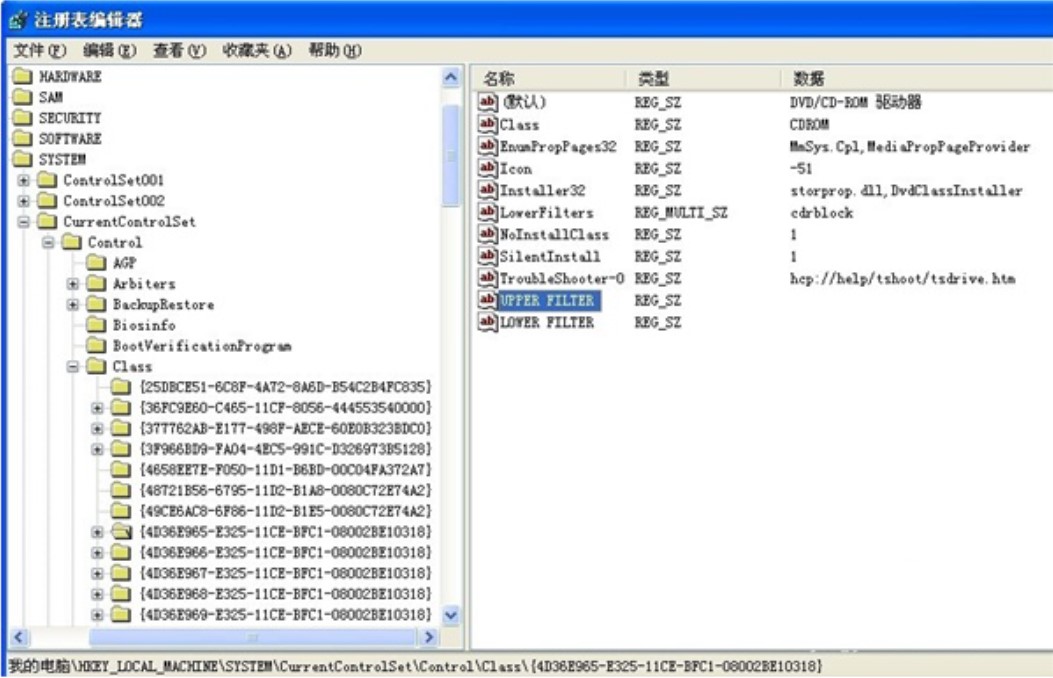Click the tree scroll down arrow
Screen dimensions: 1053x678
pos(451,615)
